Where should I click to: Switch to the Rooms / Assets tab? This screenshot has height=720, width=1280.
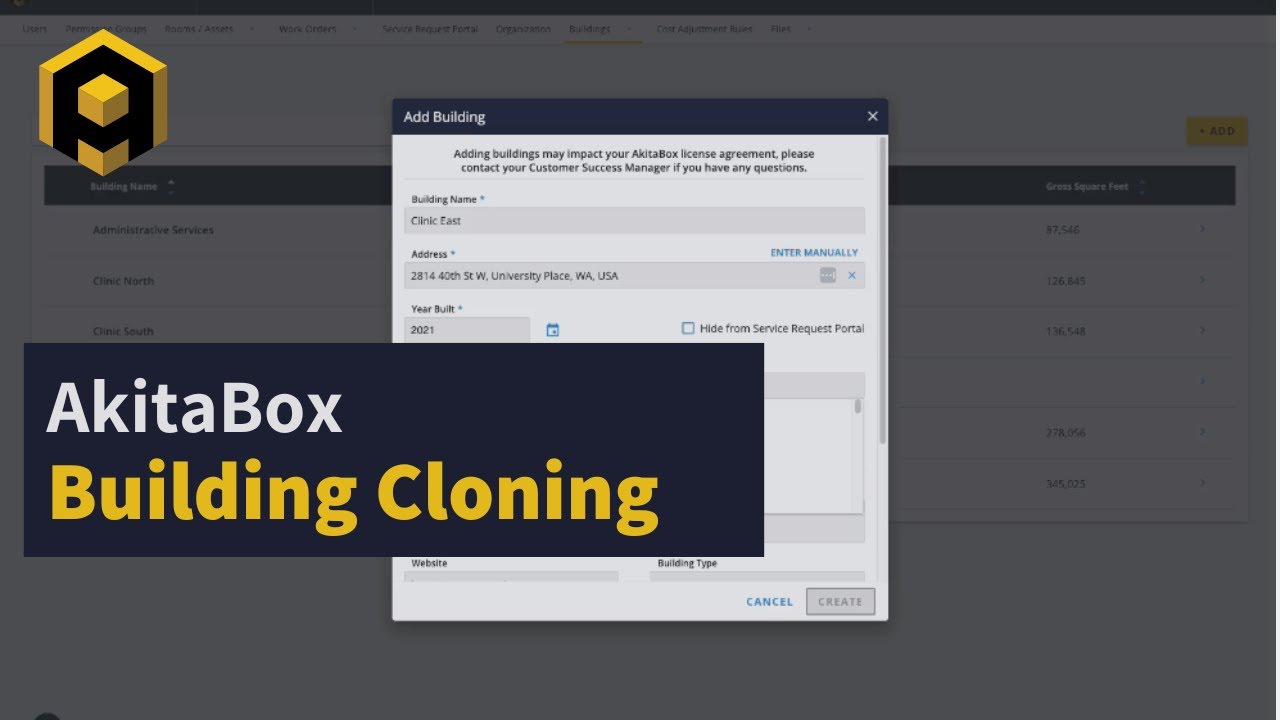pyautogui.click(x=198, y=29)
